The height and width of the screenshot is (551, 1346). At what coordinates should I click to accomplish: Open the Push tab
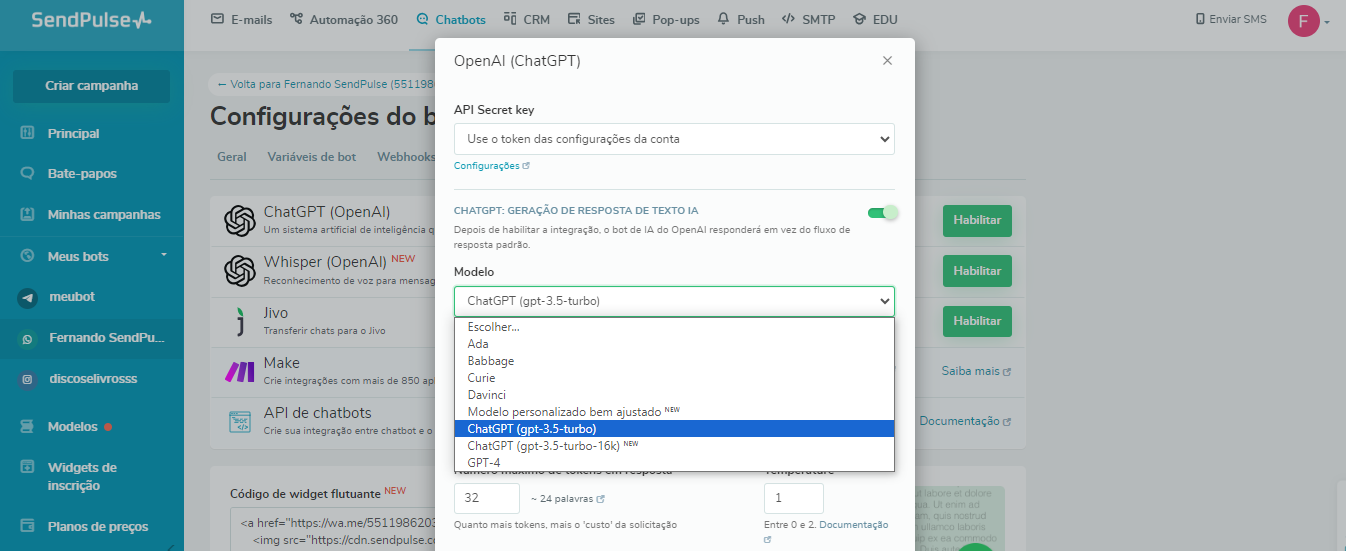point(741,19)
